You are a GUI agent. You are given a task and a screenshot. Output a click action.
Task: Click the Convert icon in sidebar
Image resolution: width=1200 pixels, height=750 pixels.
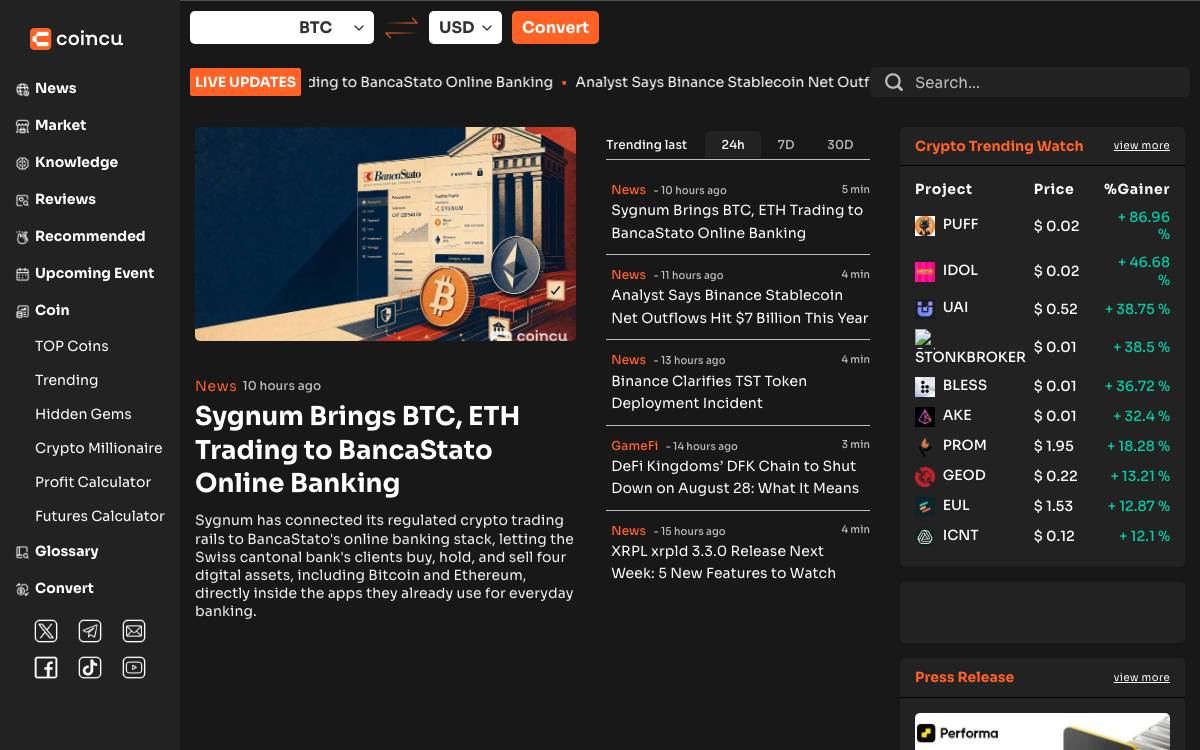[22, 589]
